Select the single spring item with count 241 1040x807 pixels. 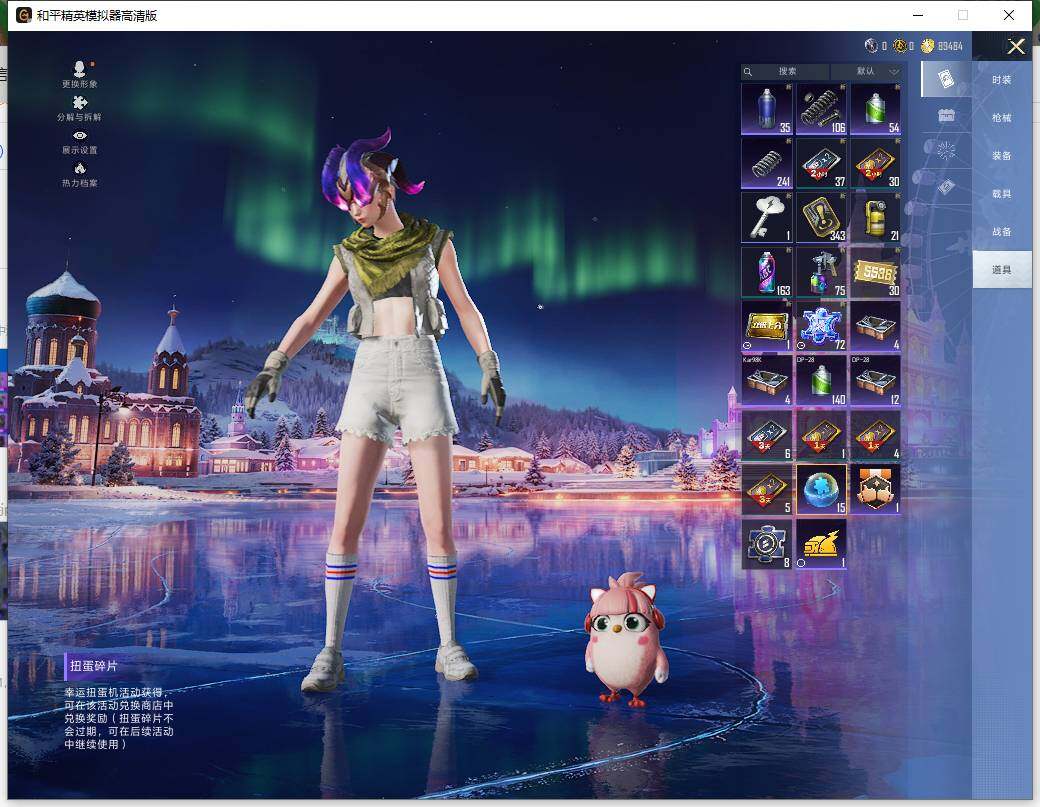(767, 163)
